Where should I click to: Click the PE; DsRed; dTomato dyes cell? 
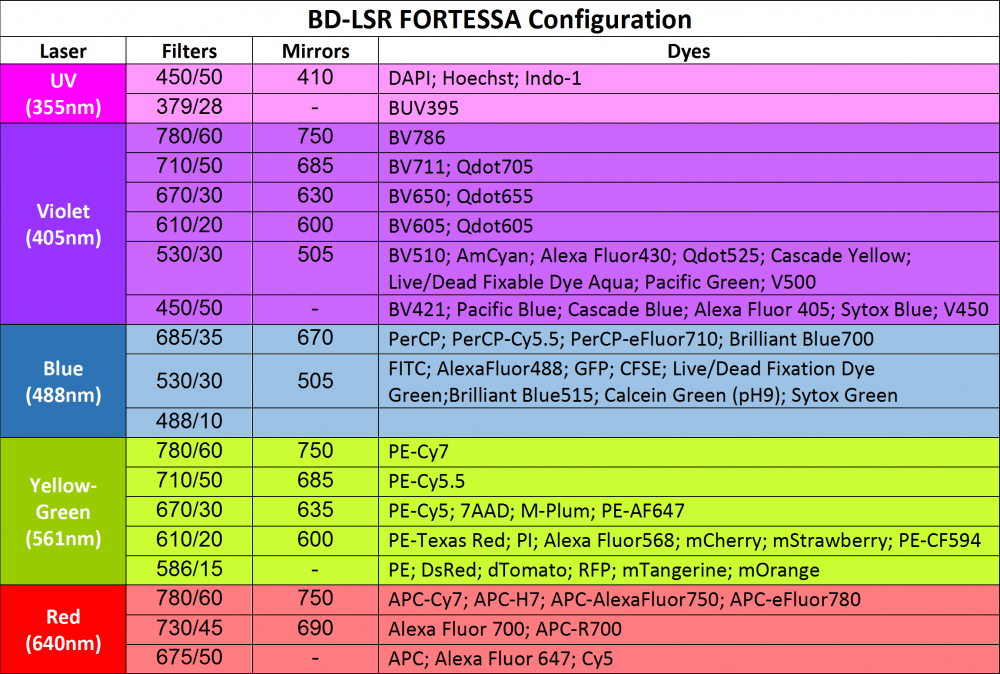point(689,570)
